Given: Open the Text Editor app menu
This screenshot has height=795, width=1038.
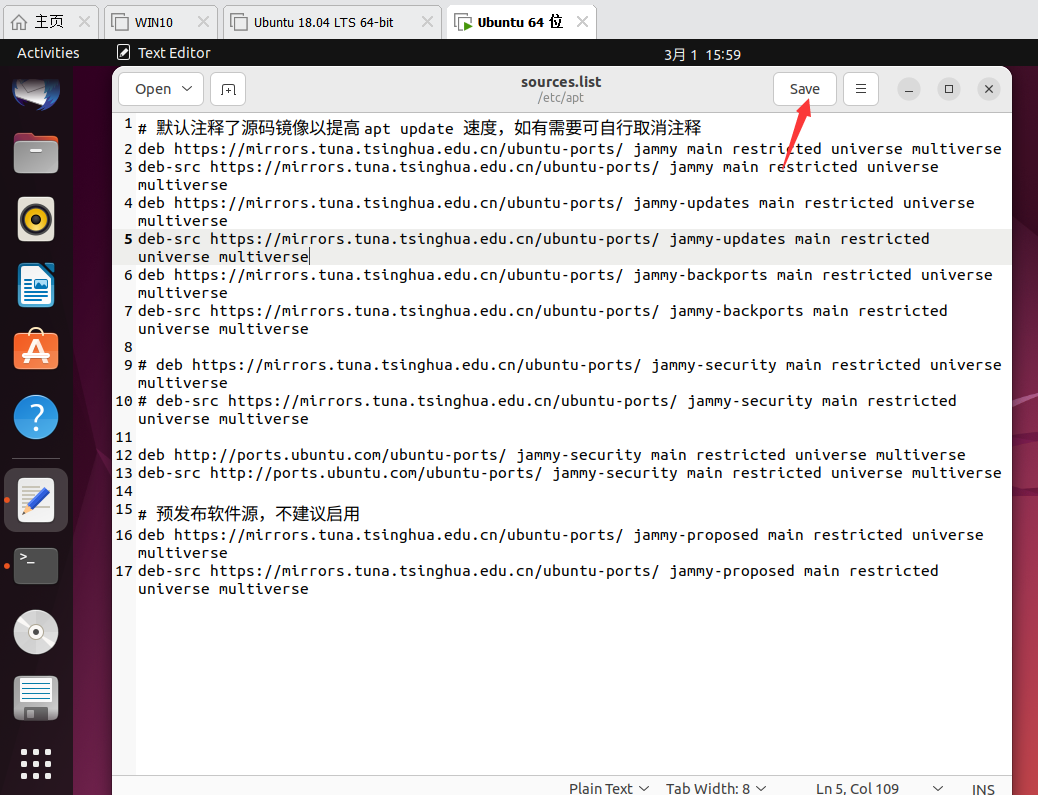Looking at the screenshot, I should pyautogui.click(x=164, y=53).
